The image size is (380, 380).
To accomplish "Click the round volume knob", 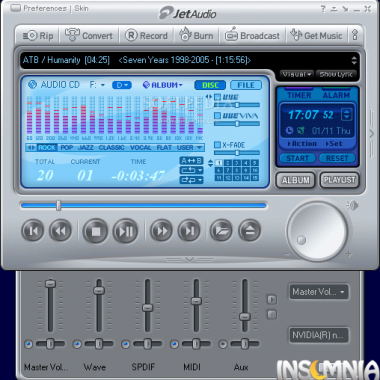I will 317,231.
